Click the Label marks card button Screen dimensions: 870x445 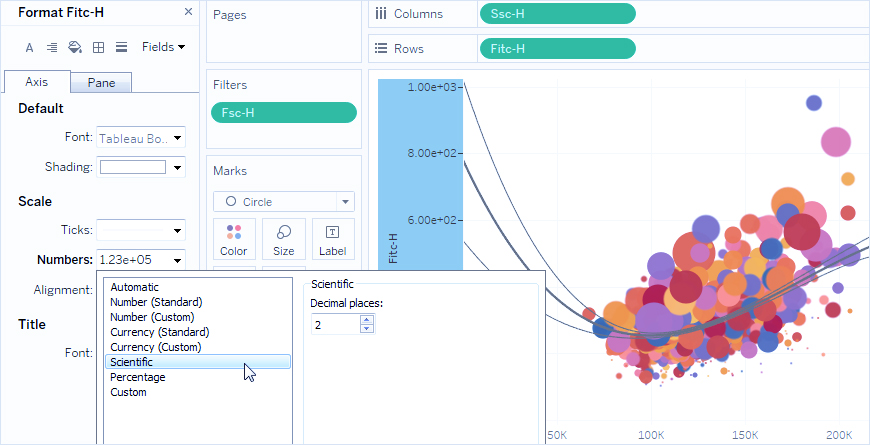click(333, 238)
